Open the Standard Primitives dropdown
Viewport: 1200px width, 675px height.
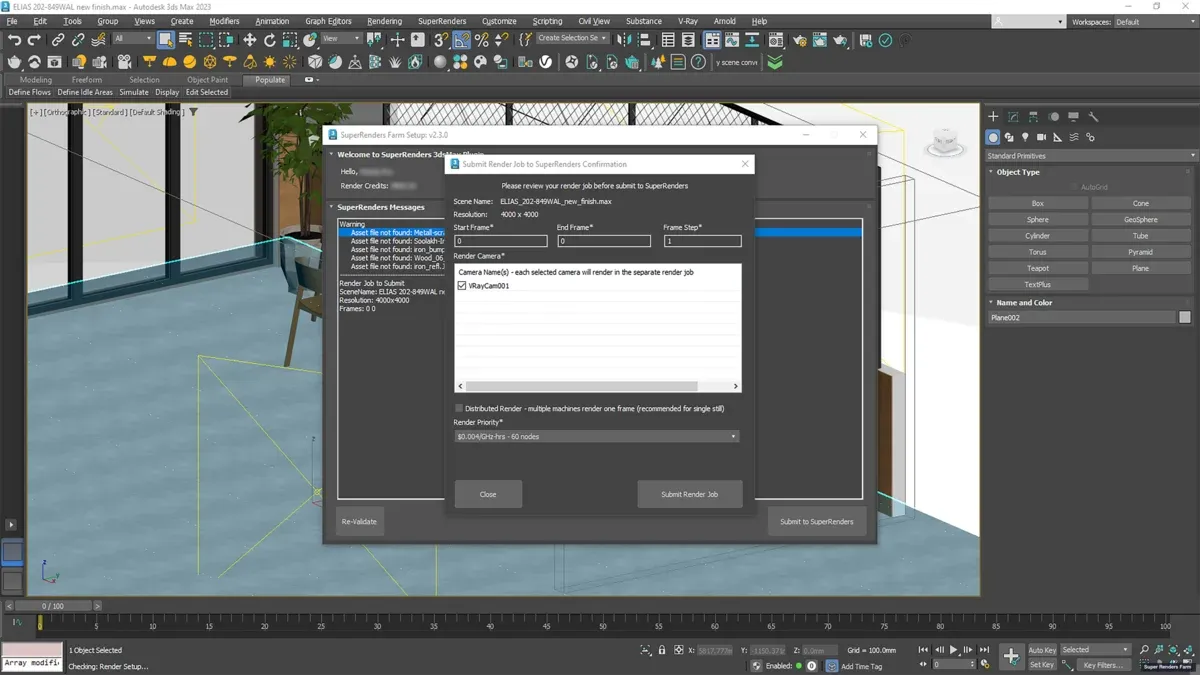click(1091, 156)
